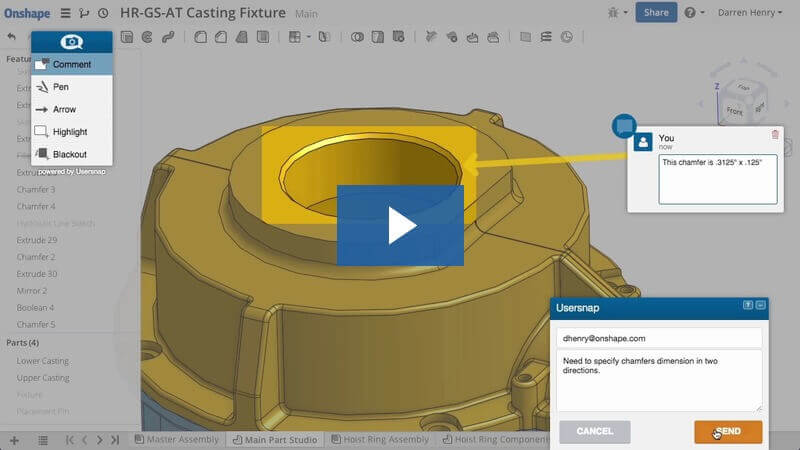Add new tab with plus icon
800x450 pixels.
tap(14, 440)
